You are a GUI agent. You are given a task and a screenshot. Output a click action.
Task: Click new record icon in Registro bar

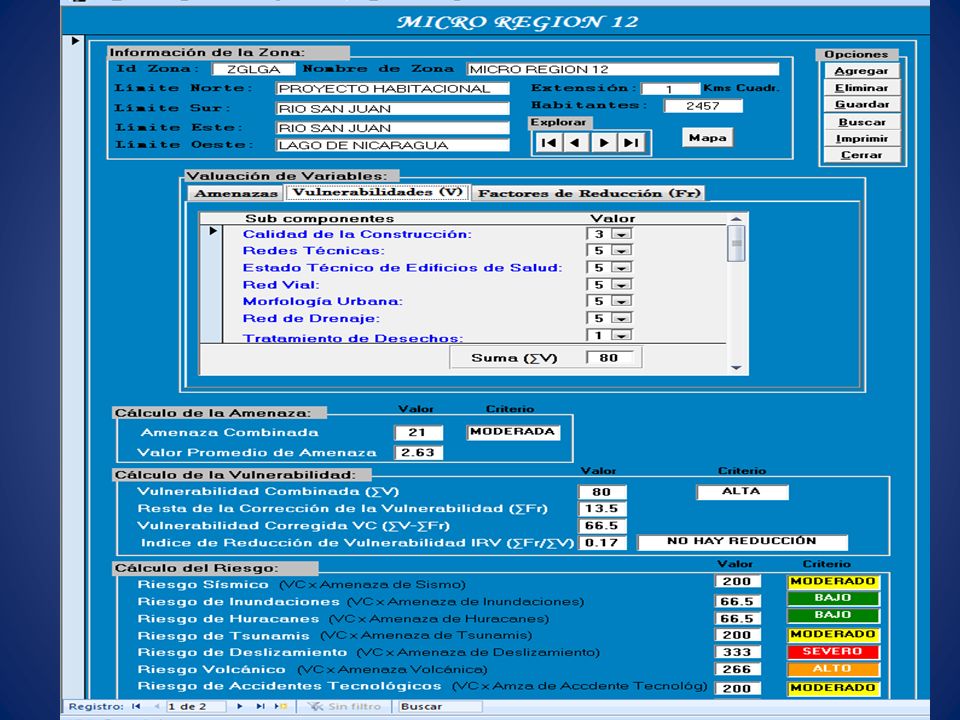point(282,706)
